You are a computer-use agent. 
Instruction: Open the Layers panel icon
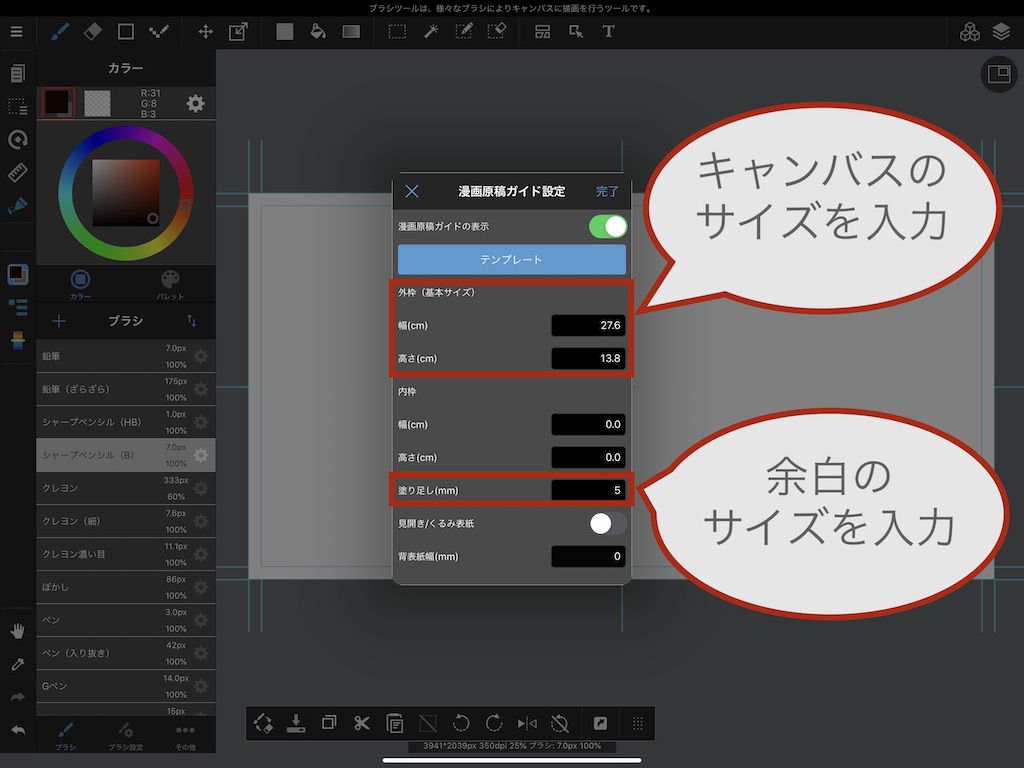pyautogui.click(x=1001, y=32)
